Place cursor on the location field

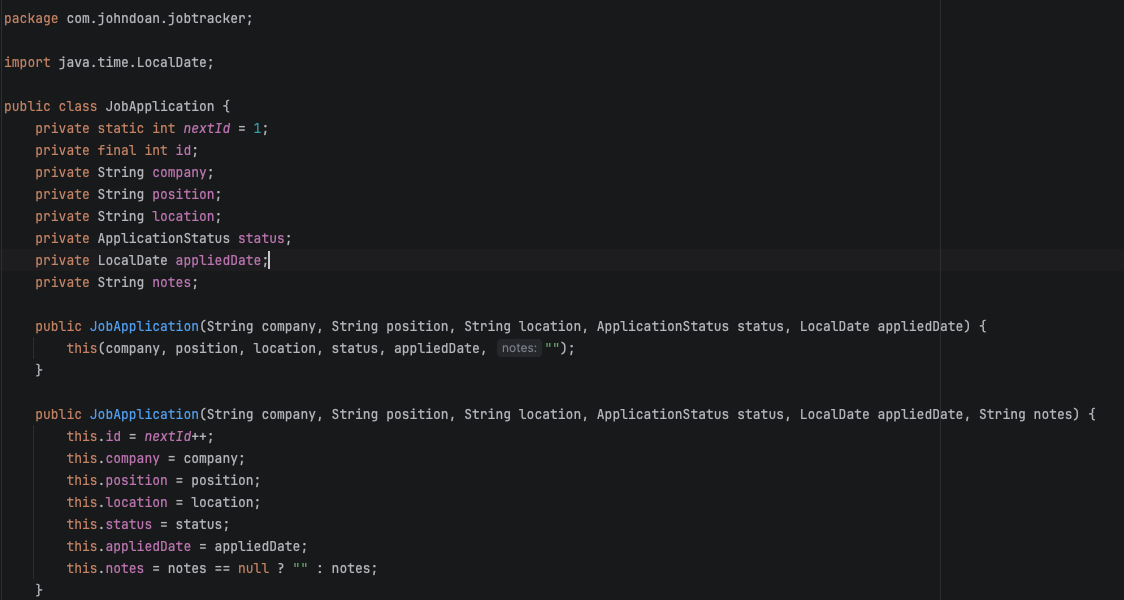point(183,216)
